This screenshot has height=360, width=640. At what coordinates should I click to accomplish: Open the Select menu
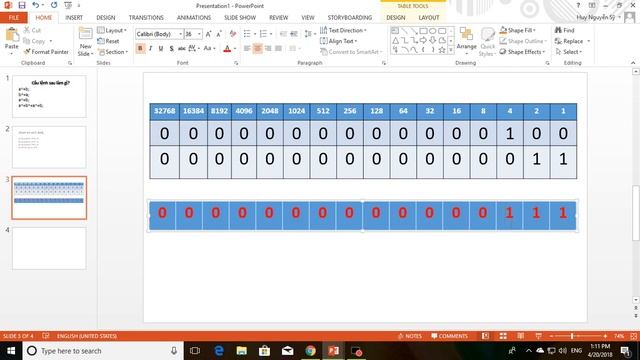point(569,52)
